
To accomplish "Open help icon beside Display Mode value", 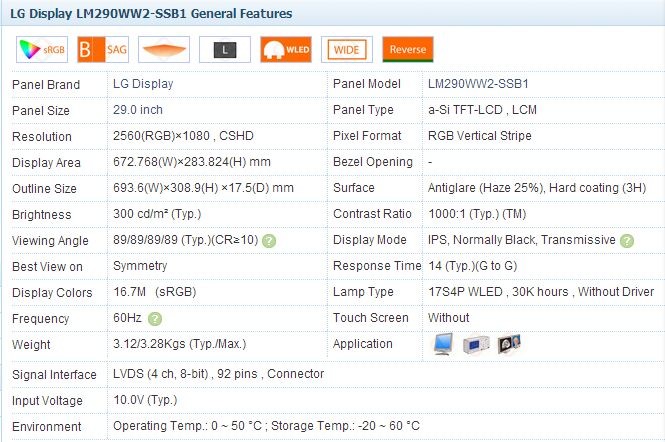I will 627,241.
